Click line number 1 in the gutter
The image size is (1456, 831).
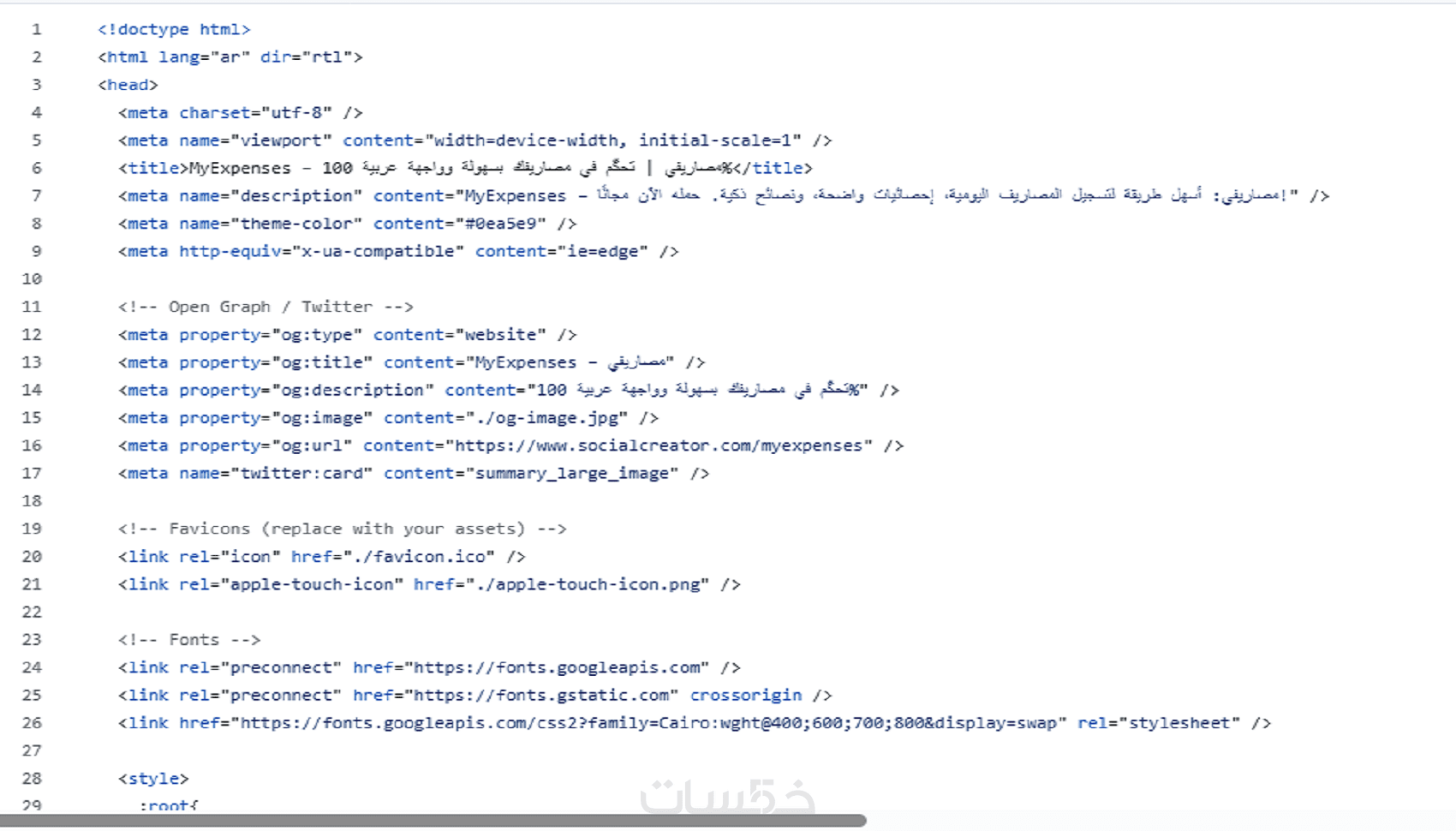(37, 29)
